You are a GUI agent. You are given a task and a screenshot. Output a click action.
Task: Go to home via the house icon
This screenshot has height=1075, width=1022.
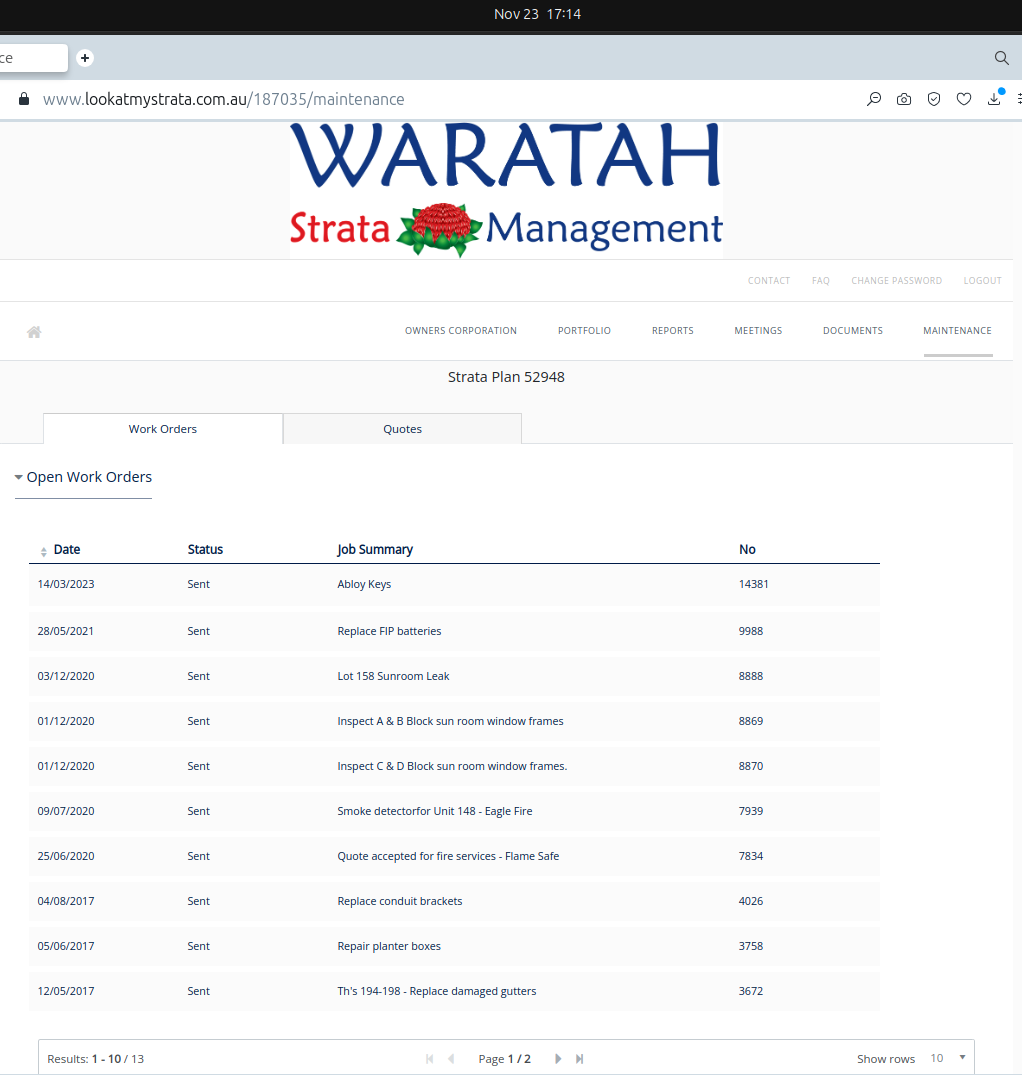tap(34, 332)
